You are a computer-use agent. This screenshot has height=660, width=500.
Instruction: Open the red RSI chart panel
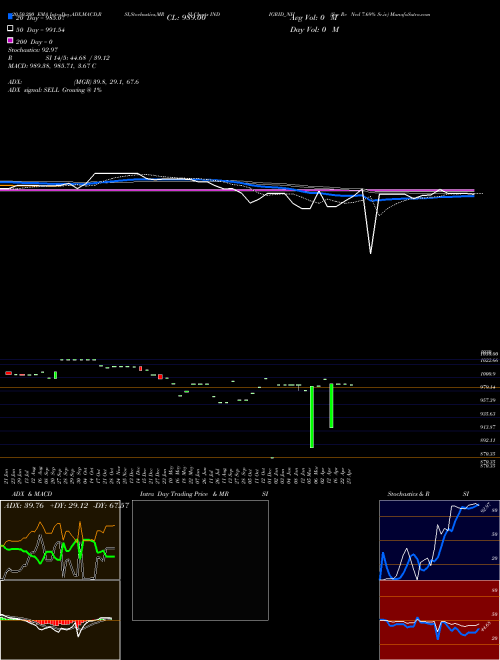[439, 620]
